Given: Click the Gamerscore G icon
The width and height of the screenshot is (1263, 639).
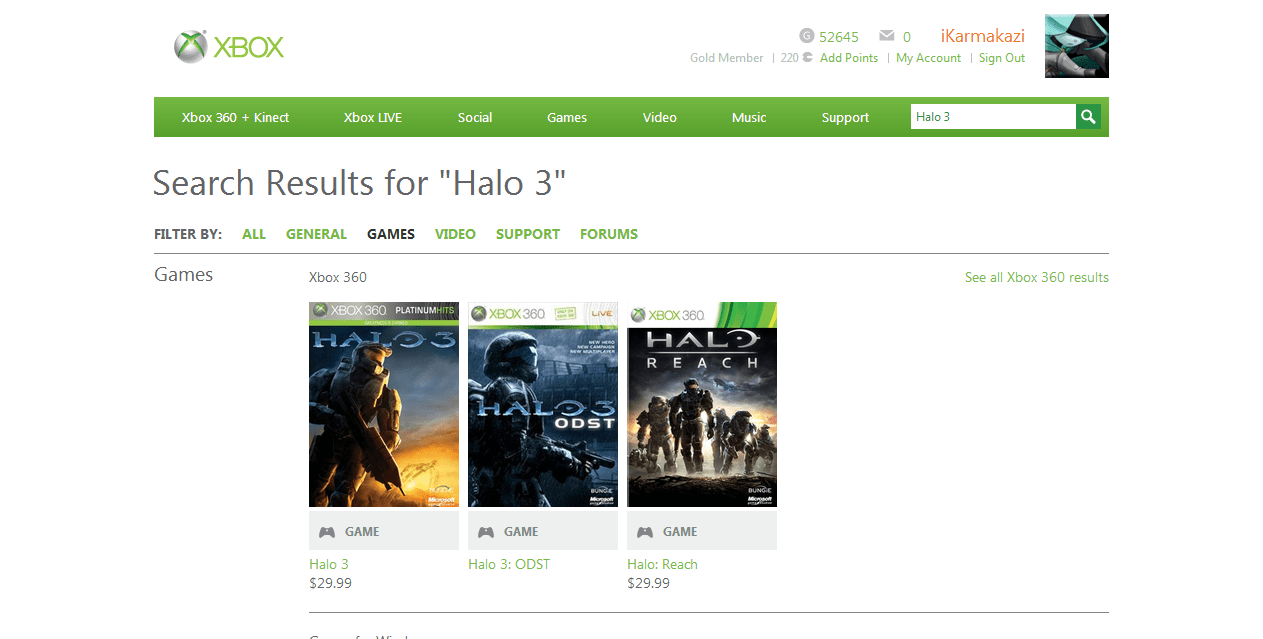Looking at the screenshot, I should coord(806,36).
